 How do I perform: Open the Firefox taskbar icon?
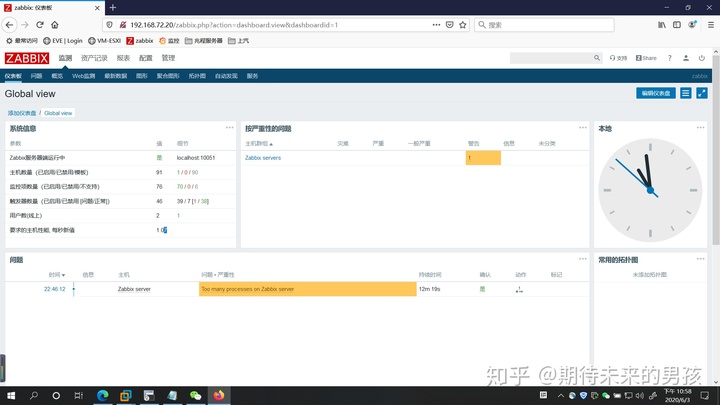pyautogui.click(x=219, y=395)
